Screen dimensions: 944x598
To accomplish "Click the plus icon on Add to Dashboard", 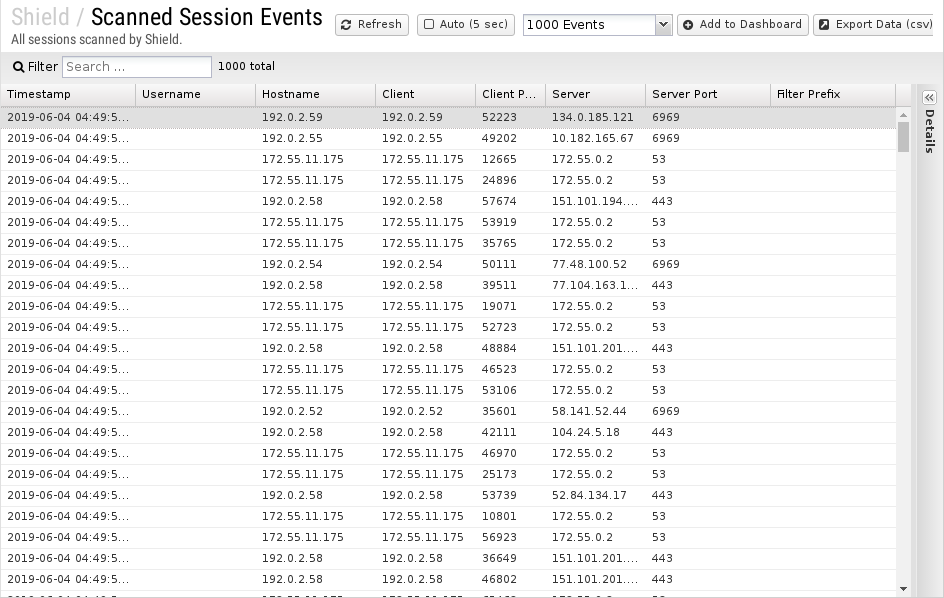I will [688, 25].
